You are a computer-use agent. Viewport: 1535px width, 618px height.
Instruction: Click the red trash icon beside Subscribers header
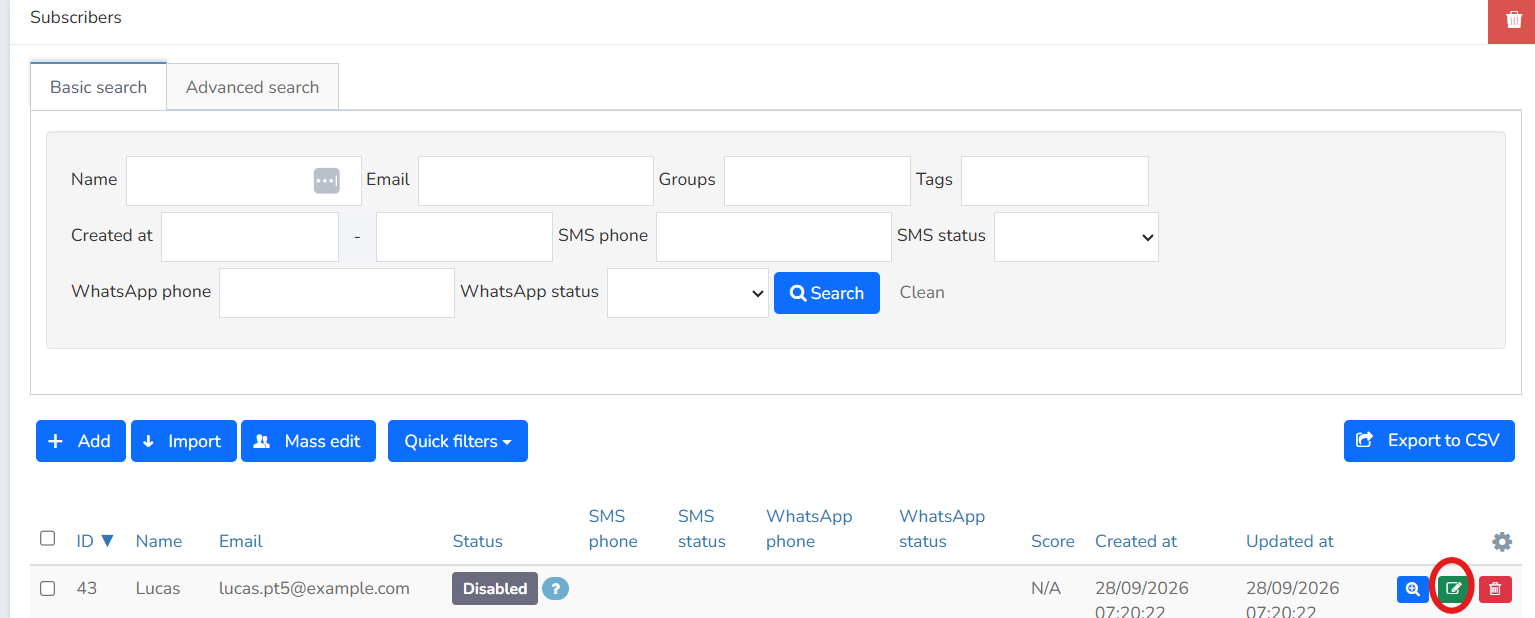point(1512,20)
